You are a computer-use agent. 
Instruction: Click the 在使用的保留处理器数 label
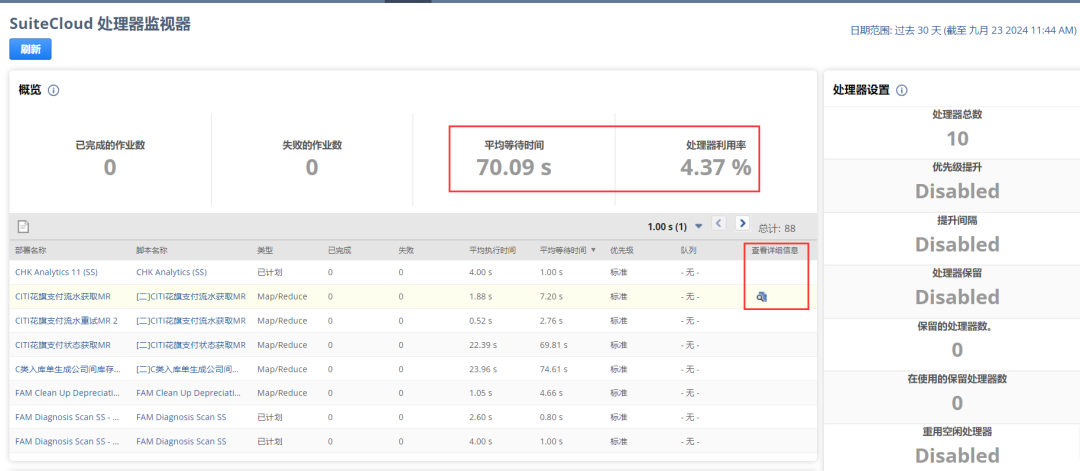click(957, 379)
